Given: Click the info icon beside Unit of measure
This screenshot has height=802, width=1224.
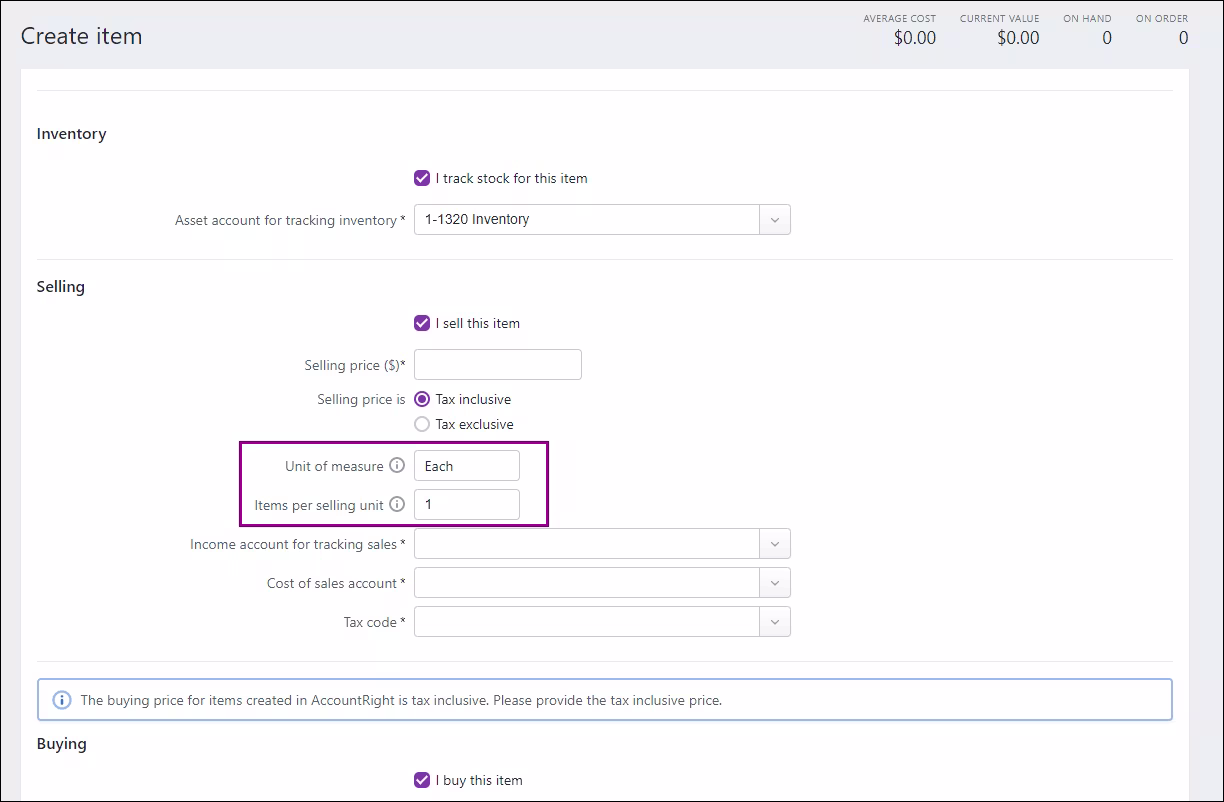Looking at the screenshot, I should click(397, 466).
